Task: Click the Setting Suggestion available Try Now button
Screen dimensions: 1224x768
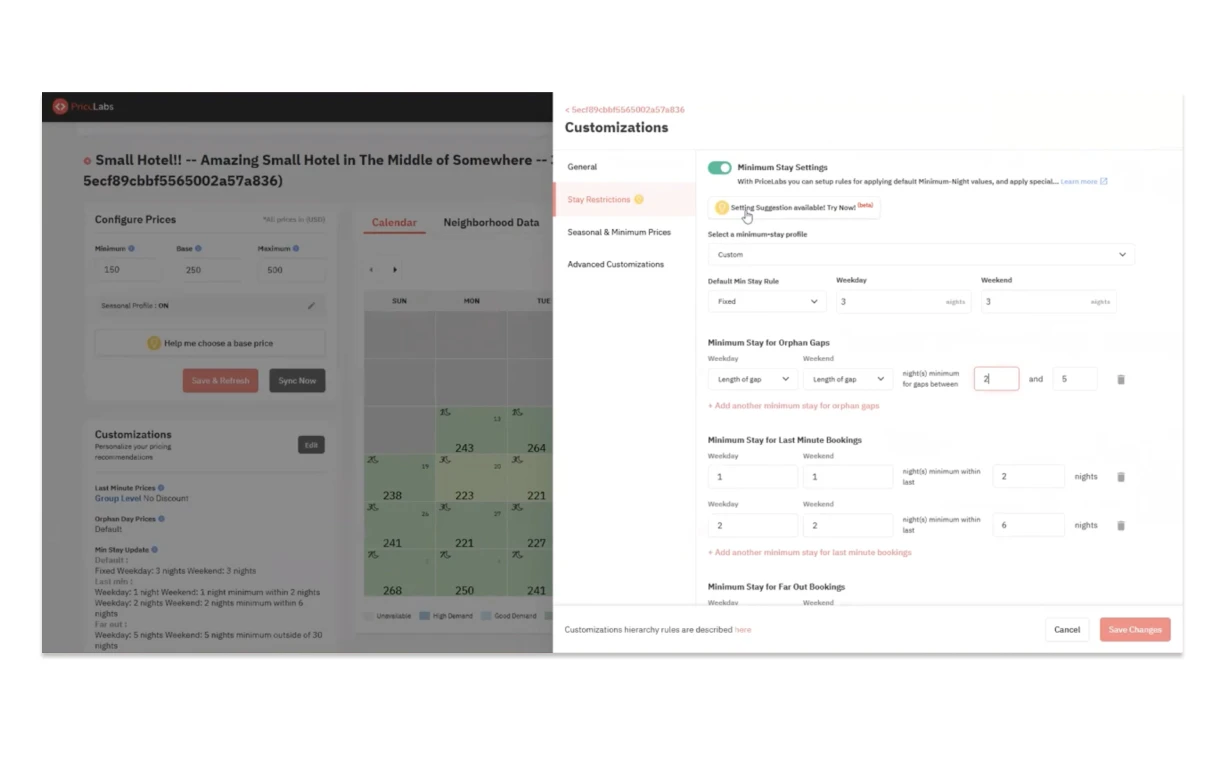Action: 794,207
